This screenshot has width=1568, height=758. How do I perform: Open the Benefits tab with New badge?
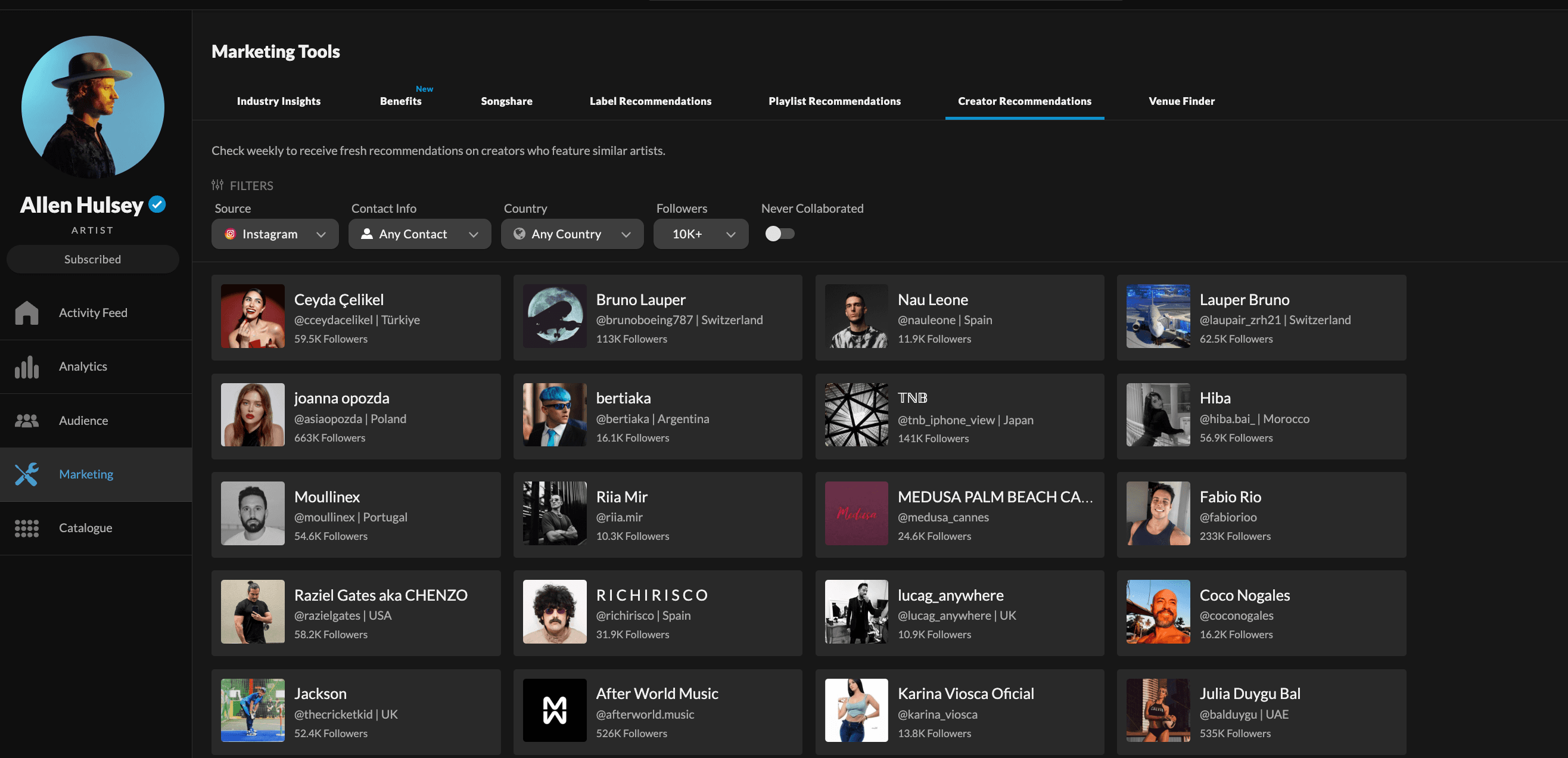[x=400, y=101]
